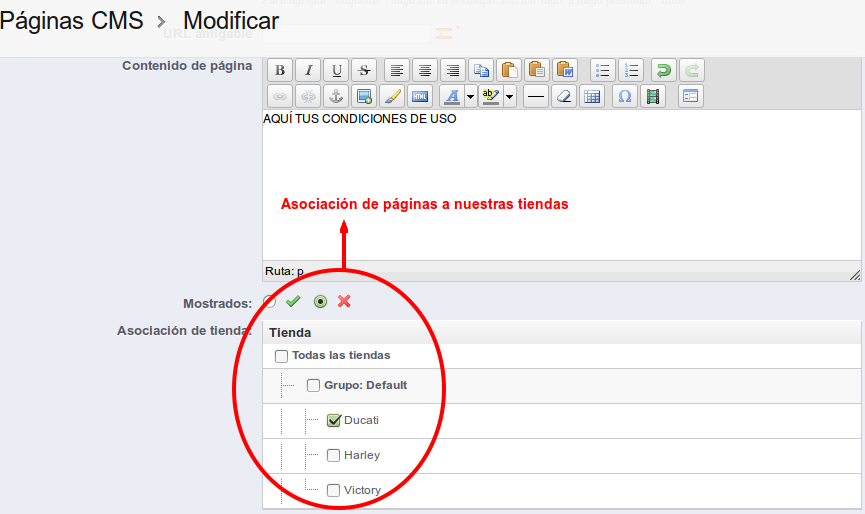This screenshot has width=865, height=514.
Task: Uncheck the Ducati store checkbox
Action: (334, 421)
